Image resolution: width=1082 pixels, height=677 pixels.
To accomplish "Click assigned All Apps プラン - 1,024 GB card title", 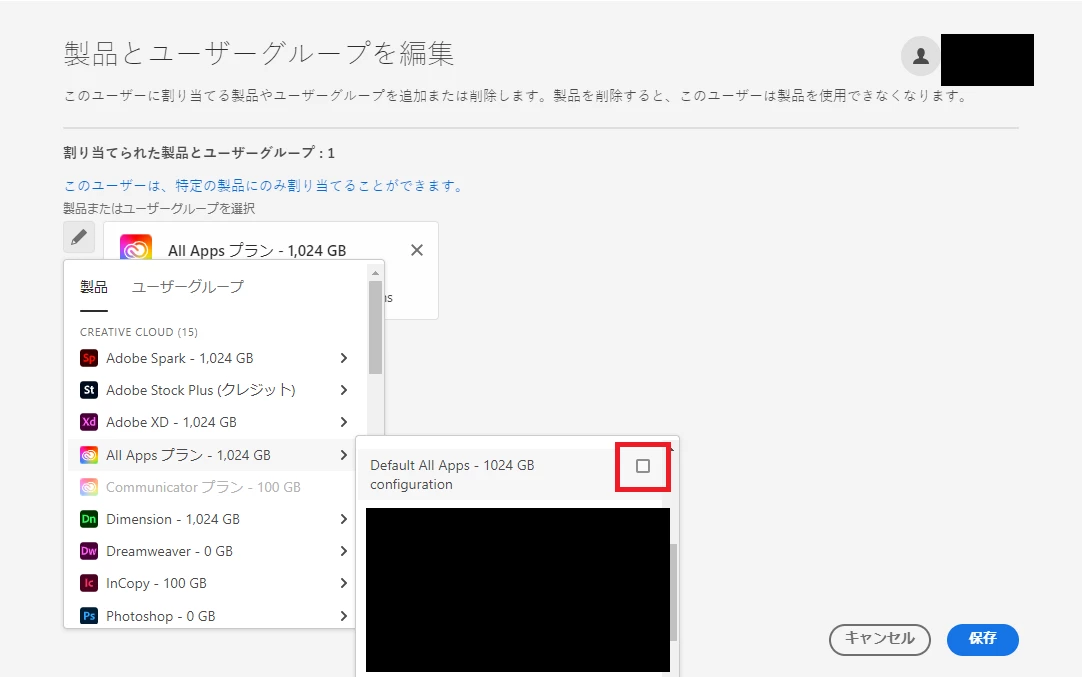I will click(257, 251).
